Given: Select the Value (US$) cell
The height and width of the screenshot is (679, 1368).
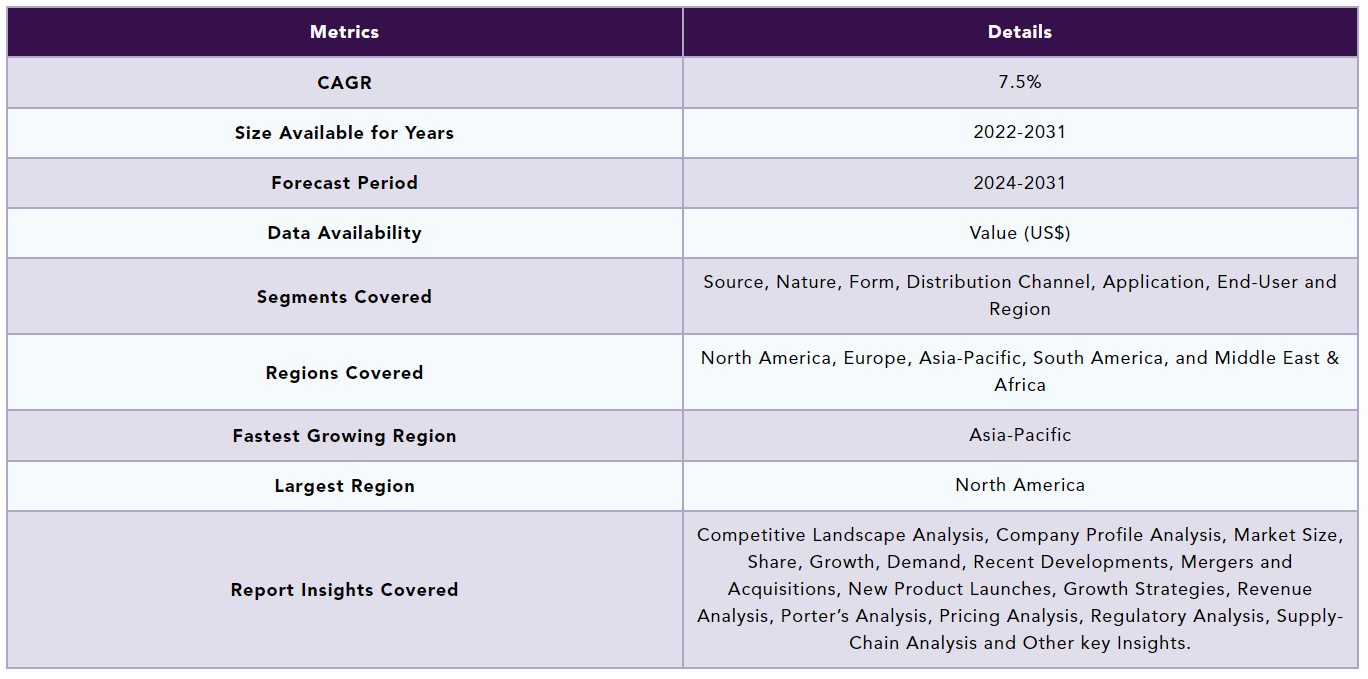Looking at the screenshot, I should [1020, 233].
